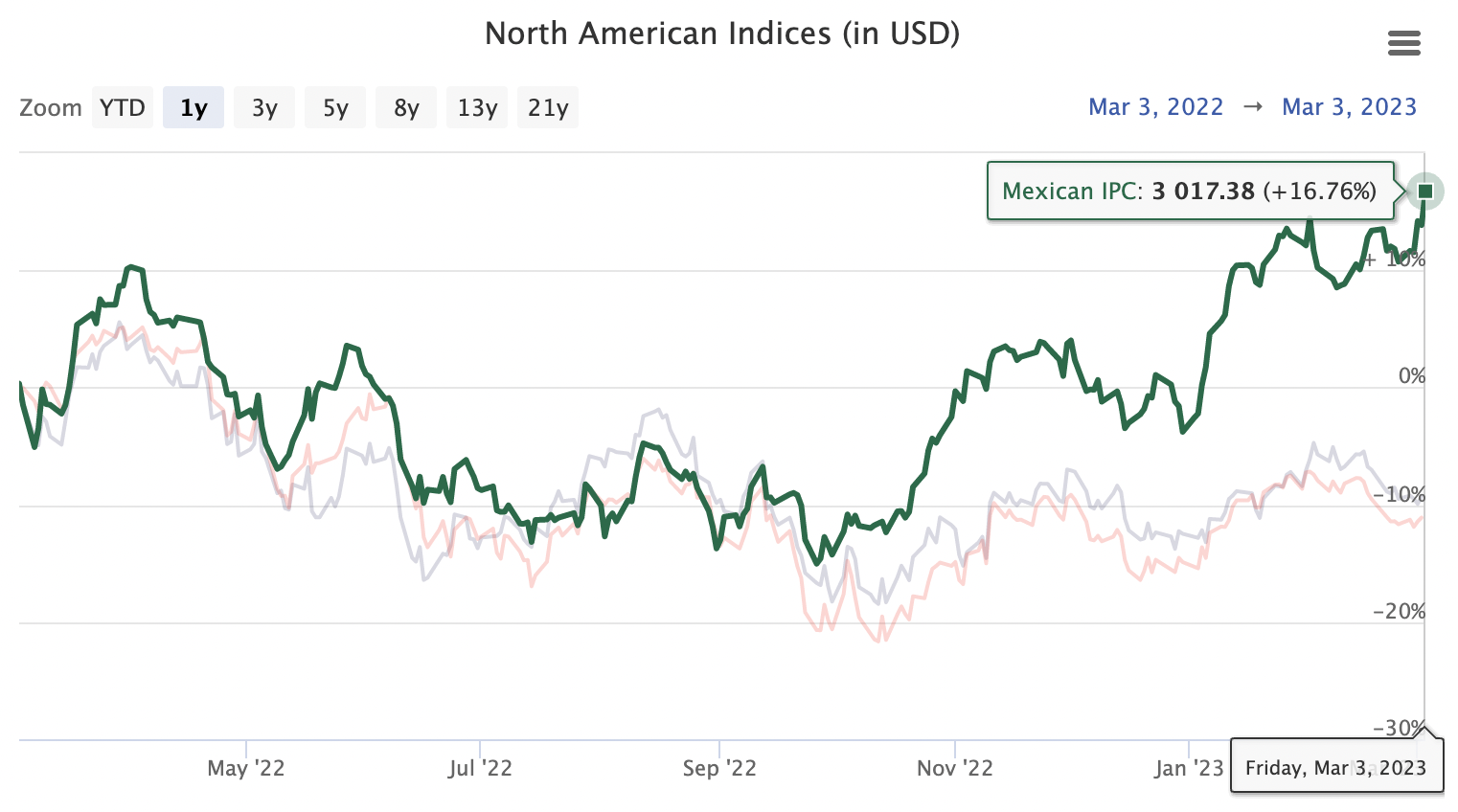This screenshot has width=1458, height=812.
Task: Click the Mexican IPC tooltip box
Action: (1189, 192)
